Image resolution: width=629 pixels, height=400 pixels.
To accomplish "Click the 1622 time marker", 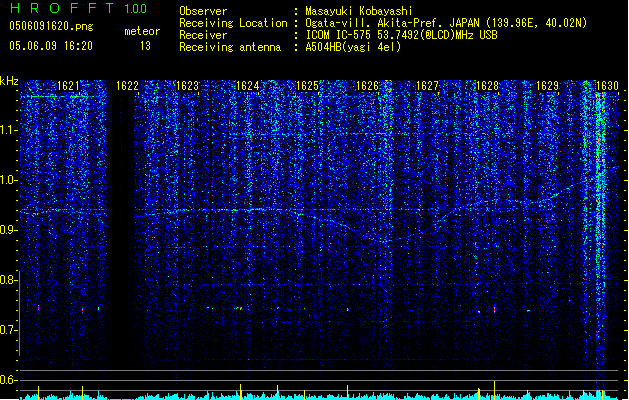I will coord(127,86).
